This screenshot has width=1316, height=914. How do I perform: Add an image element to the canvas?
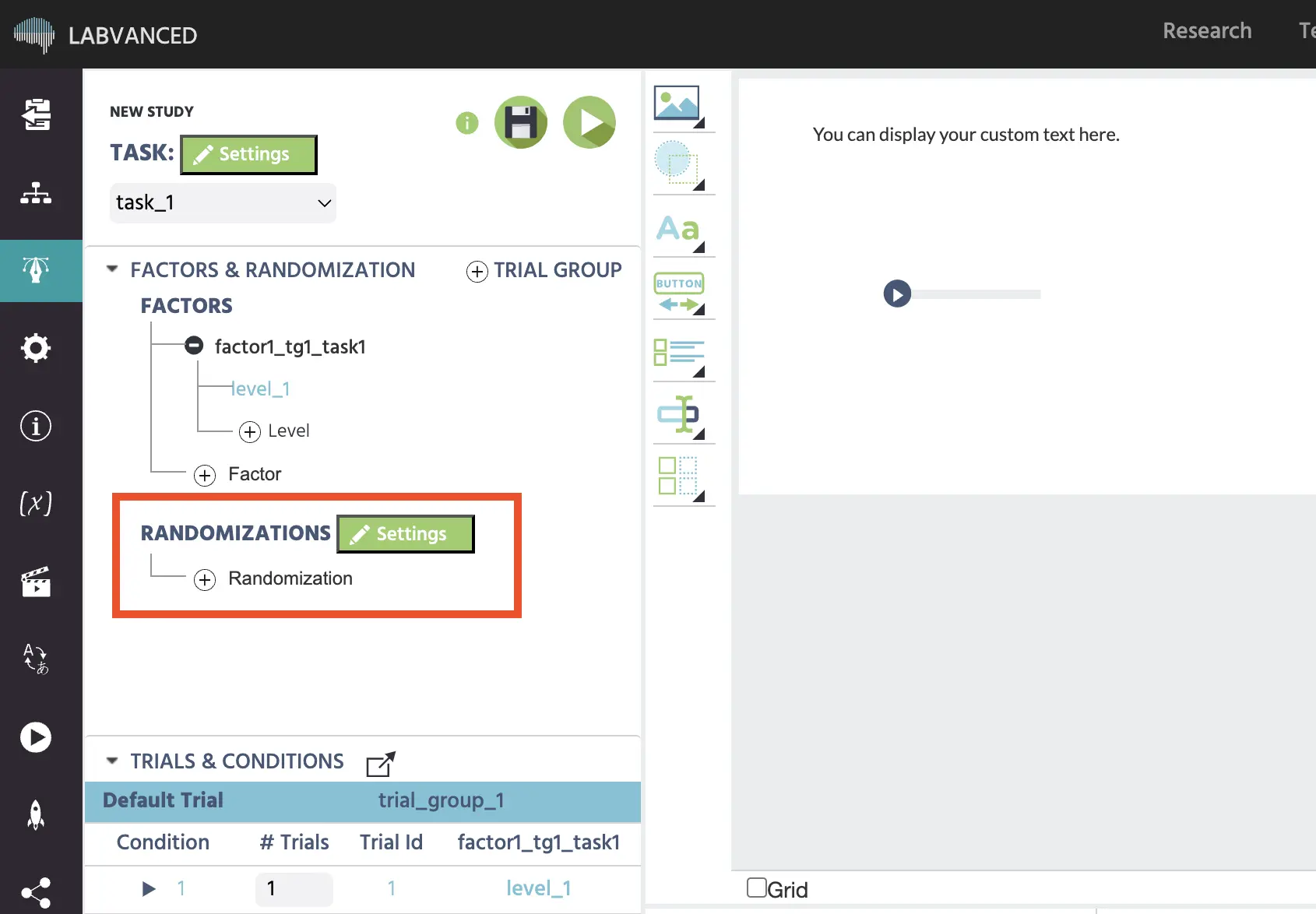pyautogui.click(x=677, y=104)
